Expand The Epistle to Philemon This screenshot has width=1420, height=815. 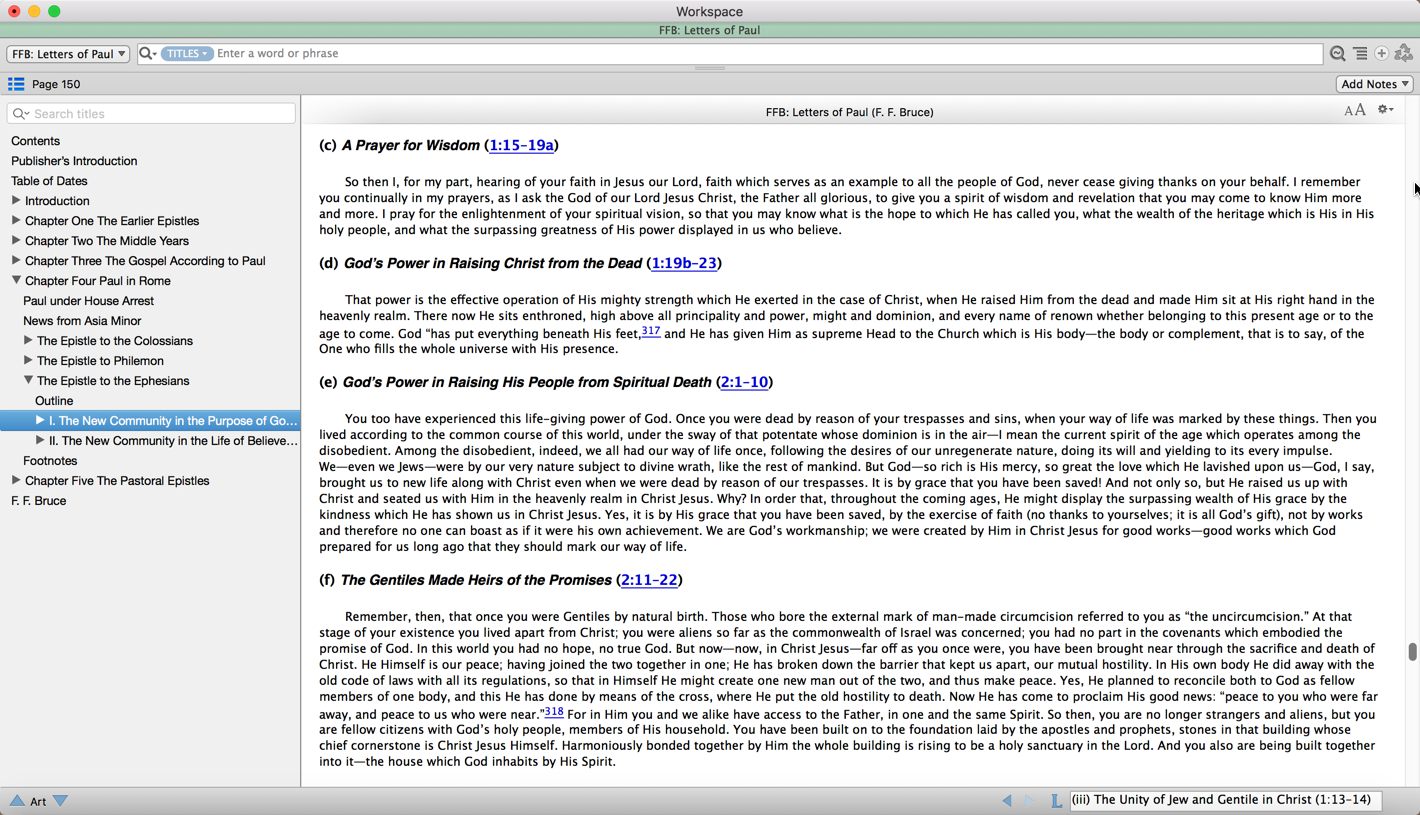coord(28,361)
